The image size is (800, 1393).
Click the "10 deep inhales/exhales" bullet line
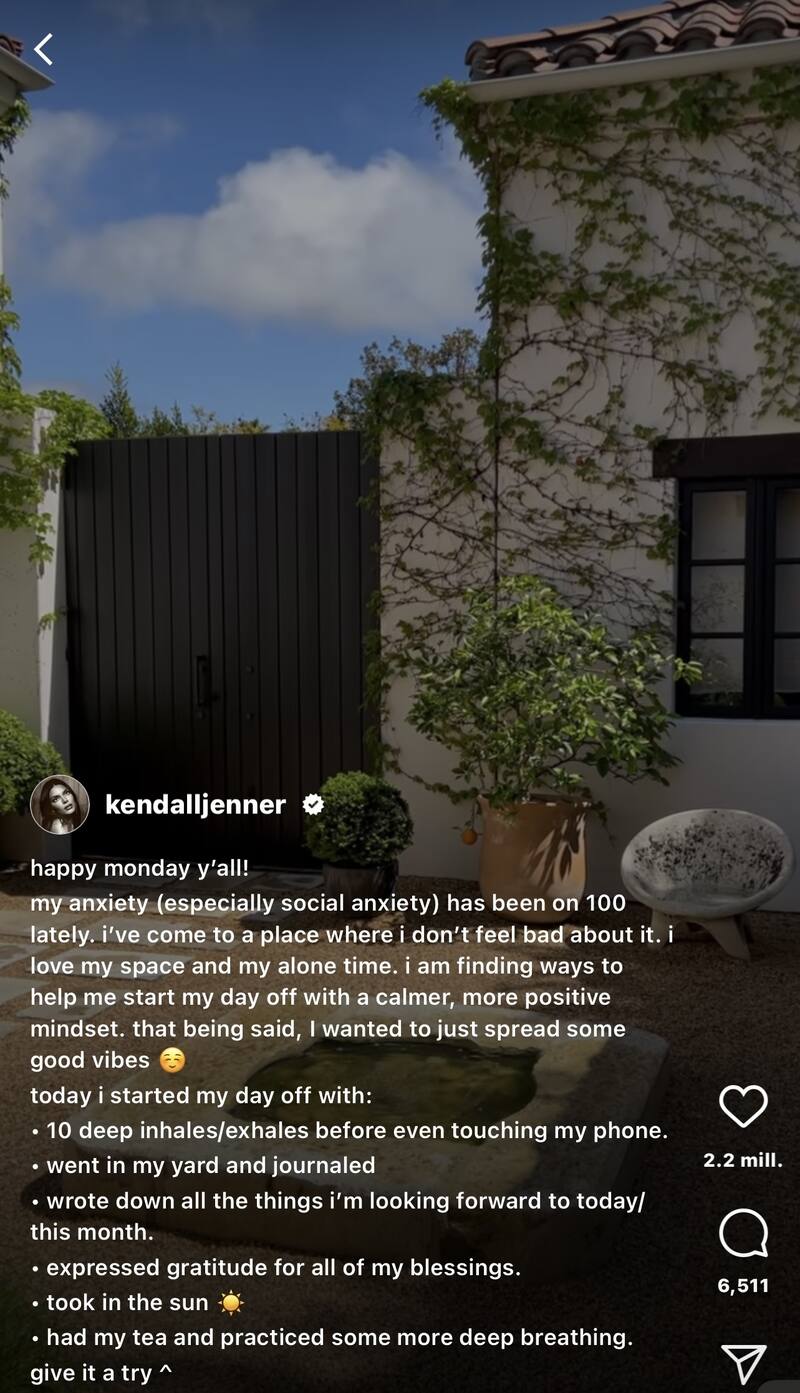(349, 1130)
